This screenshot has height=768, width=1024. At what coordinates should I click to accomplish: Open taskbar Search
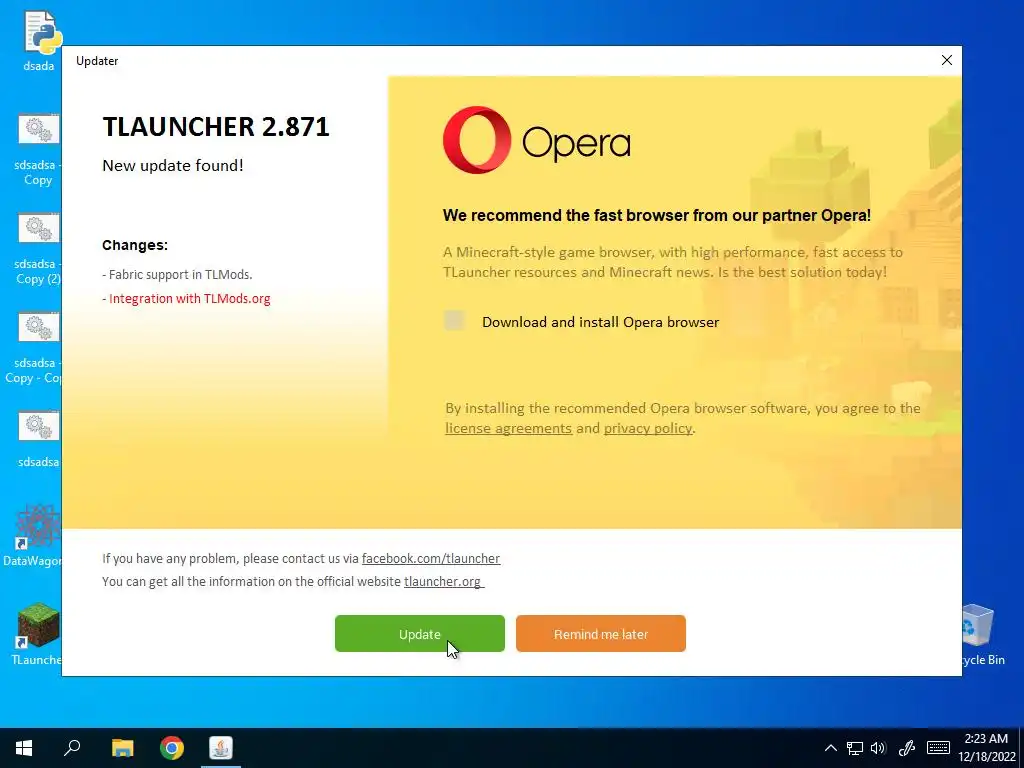pos(72,748)
